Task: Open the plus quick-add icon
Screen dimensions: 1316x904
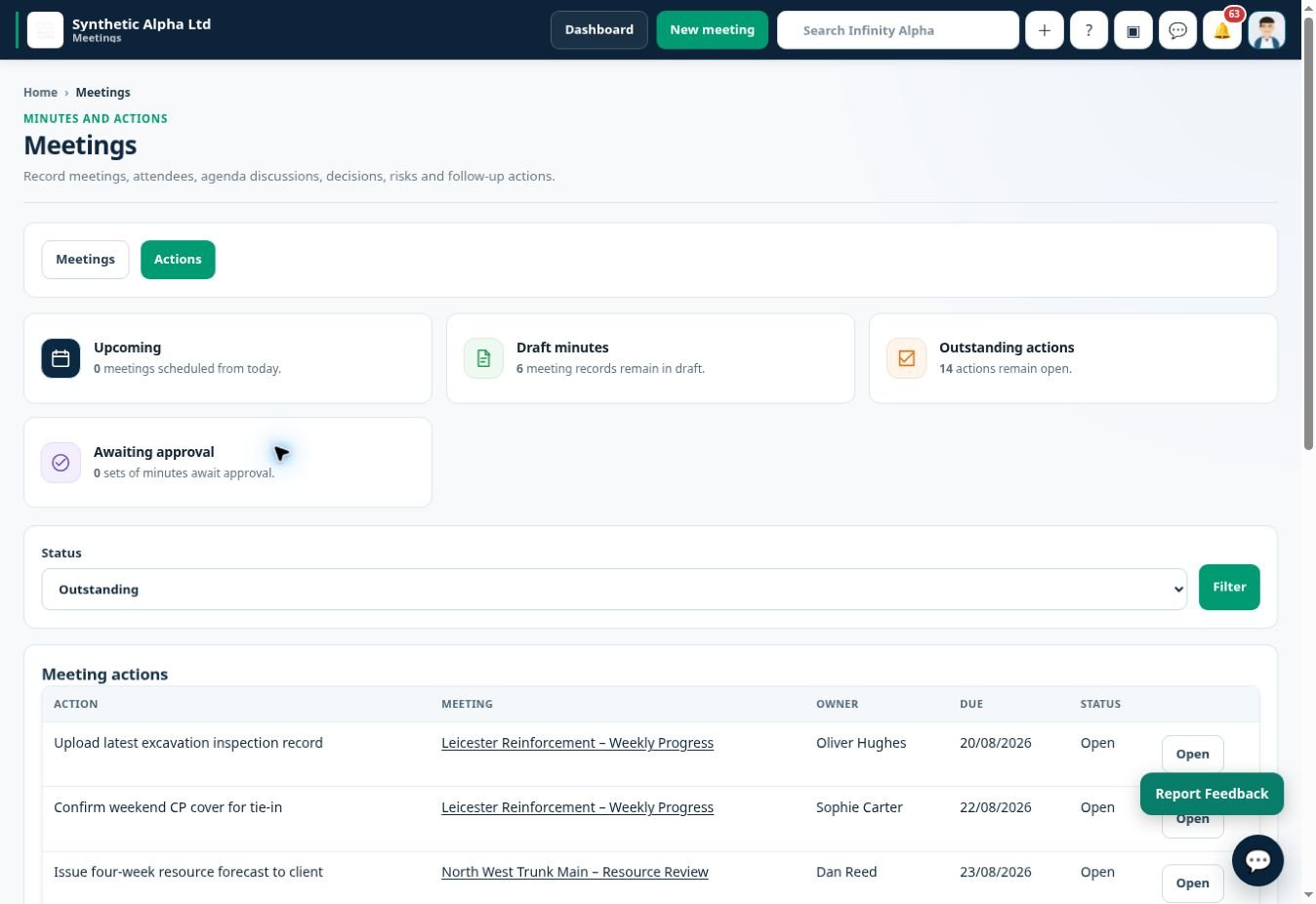Action: pyautogui.click(x=1045, y=30)
